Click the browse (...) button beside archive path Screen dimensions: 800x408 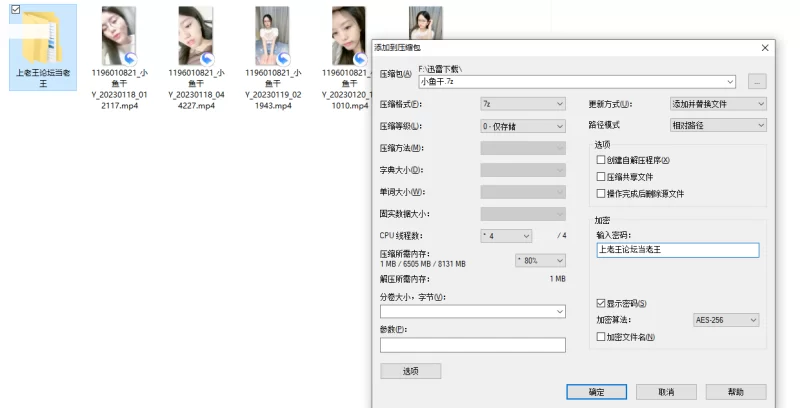point(757,82)
